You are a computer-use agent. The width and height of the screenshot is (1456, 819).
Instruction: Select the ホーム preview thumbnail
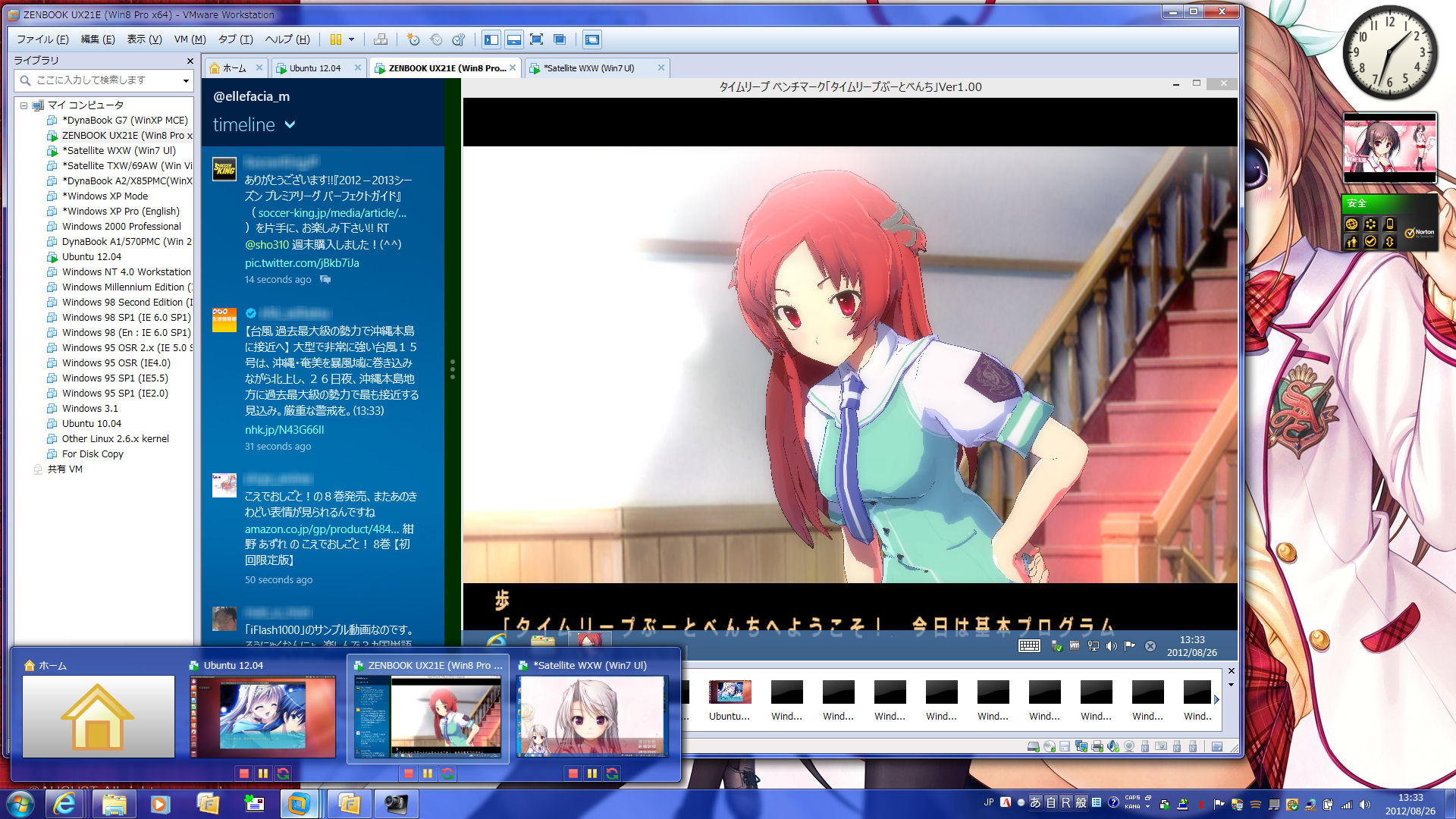tap(99, 716)
